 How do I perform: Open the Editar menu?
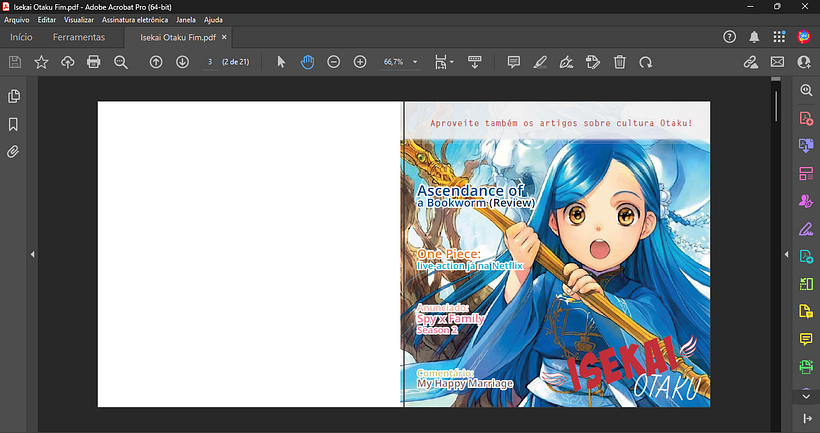[x=47, y=20]
